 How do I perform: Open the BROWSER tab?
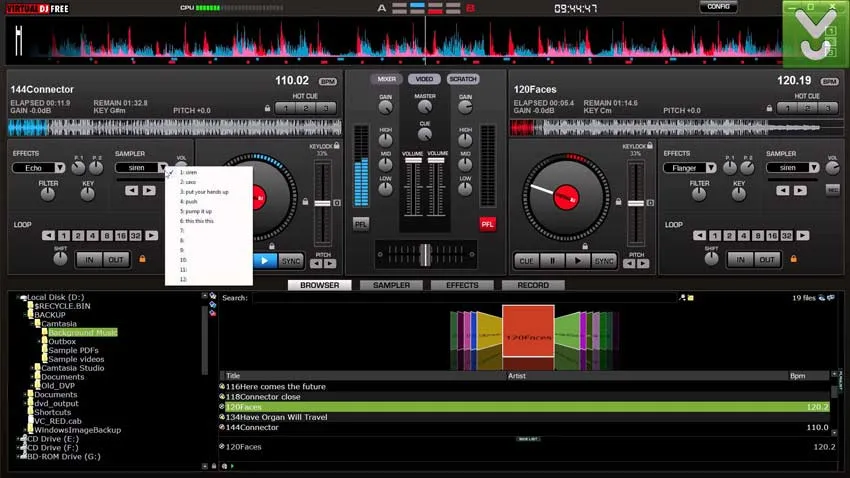[319, 285]
